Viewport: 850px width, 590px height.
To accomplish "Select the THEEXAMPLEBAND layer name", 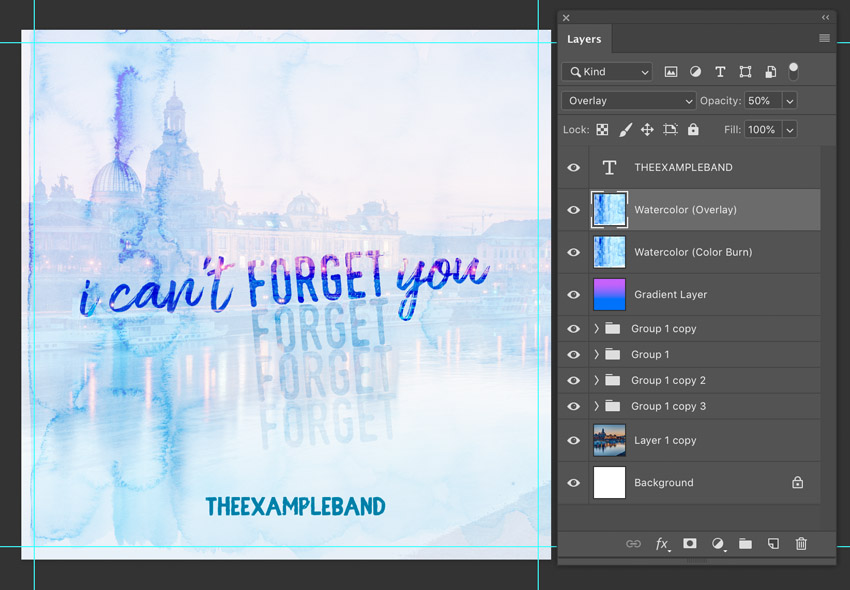I will point(683,168).
